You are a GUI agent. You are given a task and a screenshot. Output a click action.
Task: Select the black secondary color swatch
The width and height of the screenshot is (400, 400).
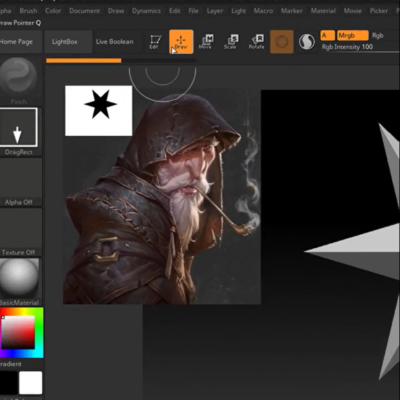tap(8, 383)
